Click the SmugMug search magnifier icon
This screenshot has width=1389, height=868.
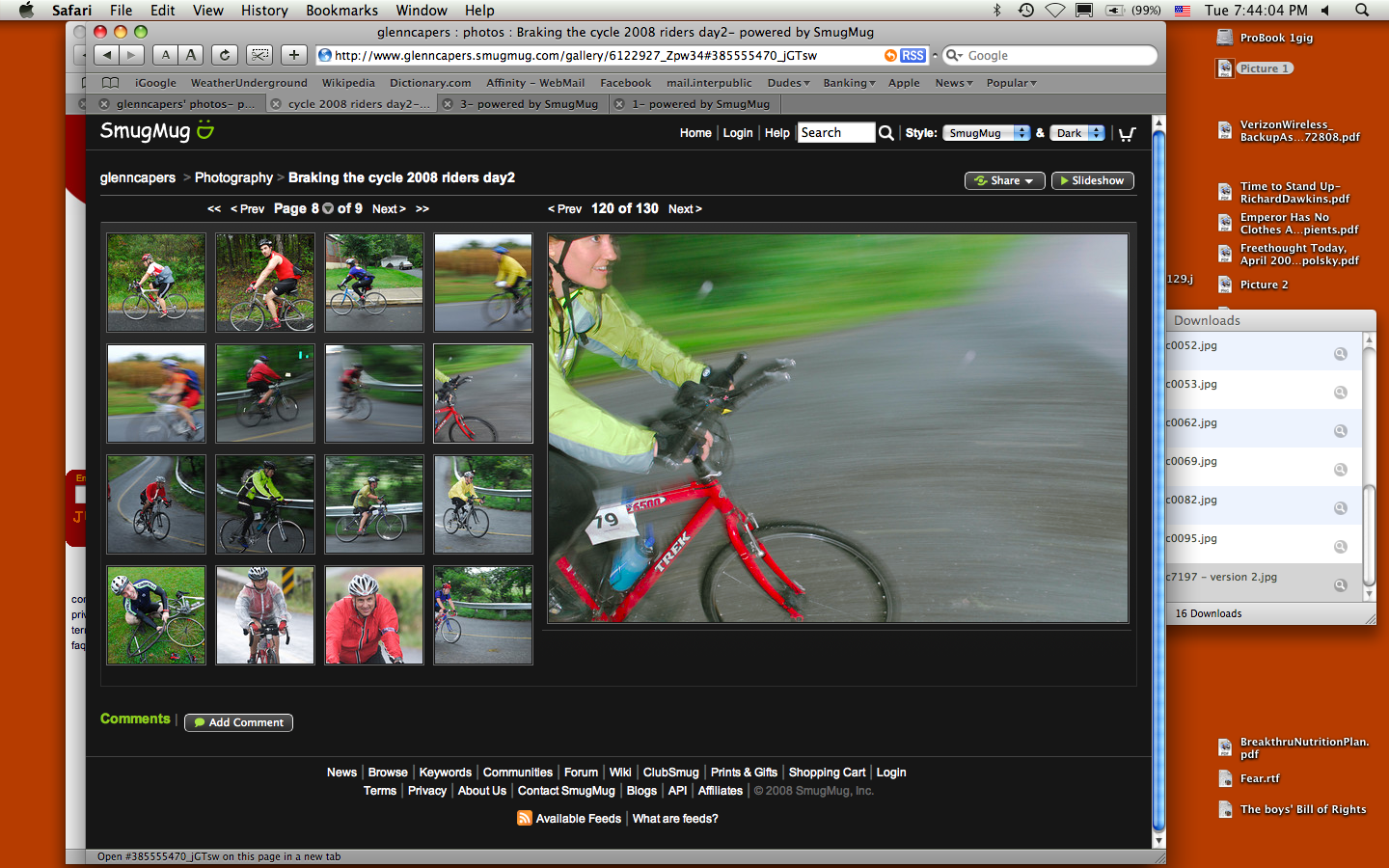(x=885, y=133)
